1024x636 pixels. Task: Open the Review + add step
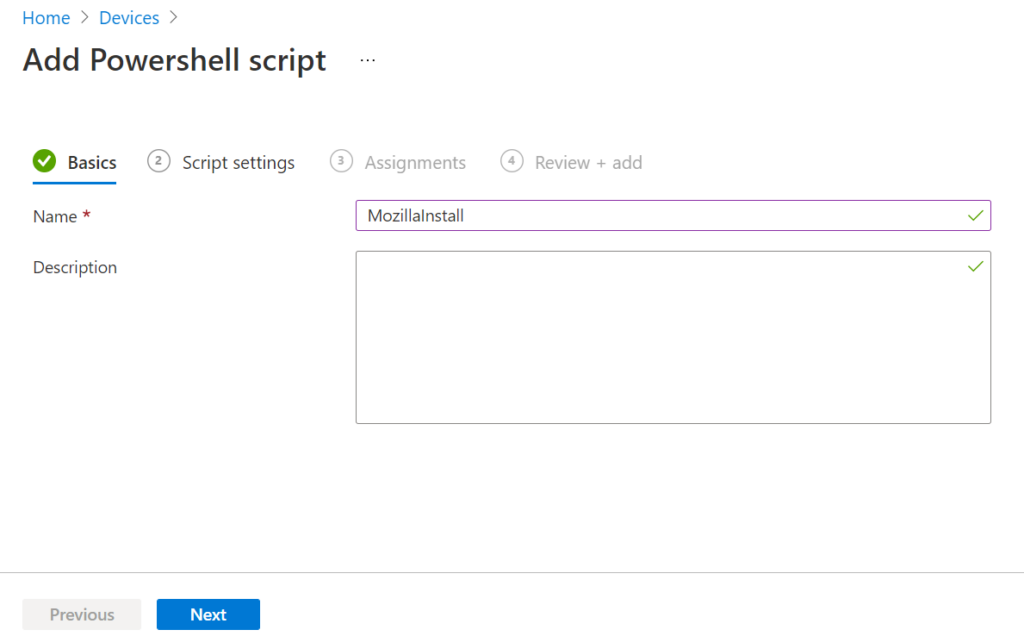coord(587,161)
